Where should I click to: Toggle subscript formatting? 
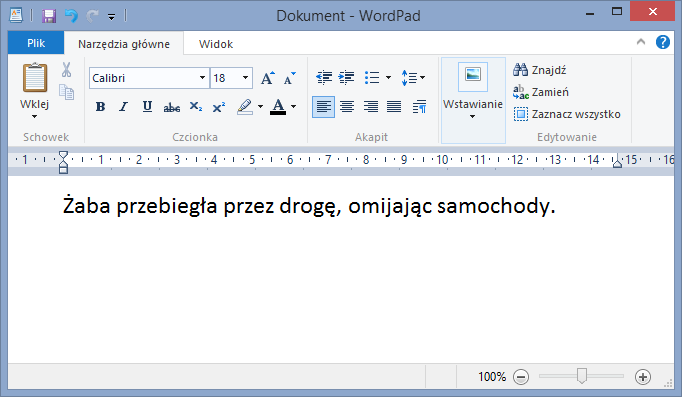click(196, 107)
